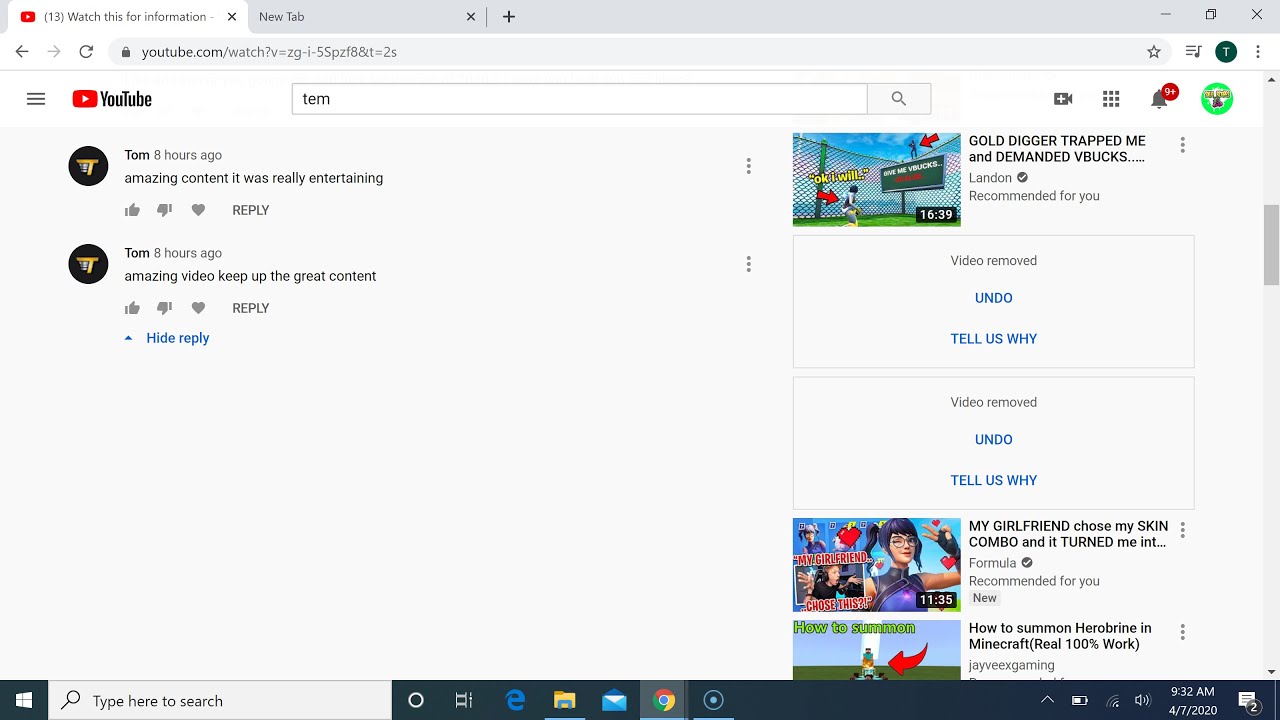Like the 'amazing content' comment

tap(132, 210)
